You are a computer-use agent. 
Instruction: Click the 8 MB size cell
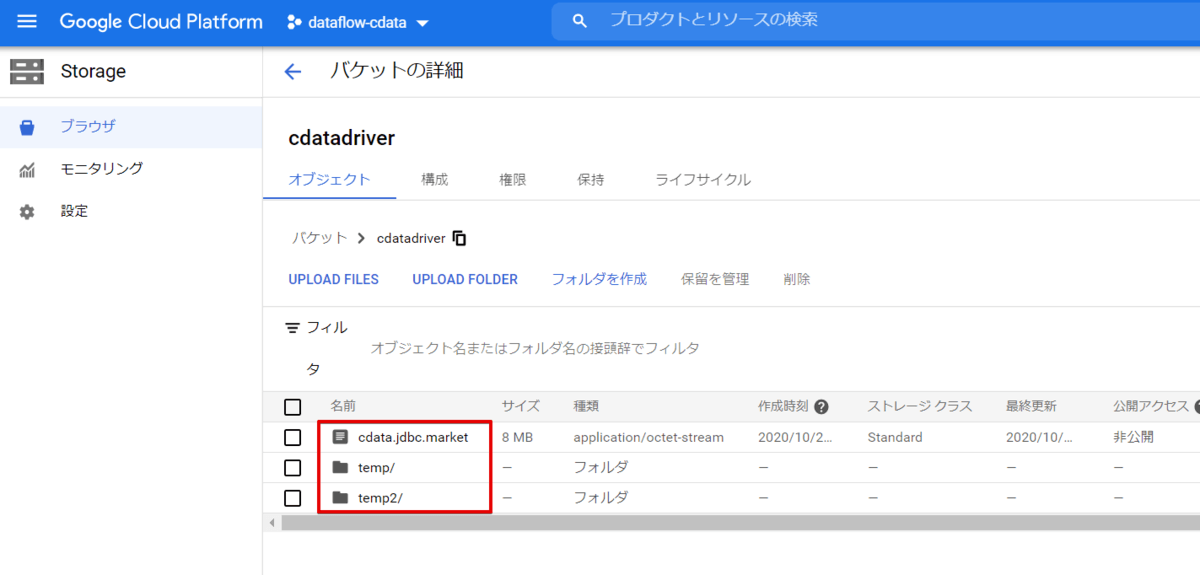tap(517, 437)
